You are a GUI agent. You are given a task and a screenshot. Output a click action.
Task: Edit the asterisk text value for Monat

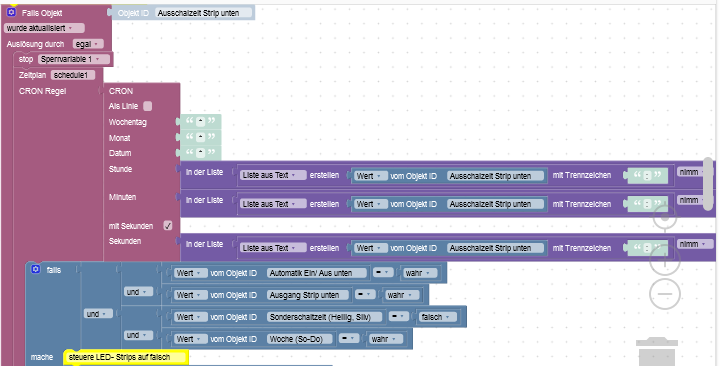pyautogui.click(x=200, y=137)
